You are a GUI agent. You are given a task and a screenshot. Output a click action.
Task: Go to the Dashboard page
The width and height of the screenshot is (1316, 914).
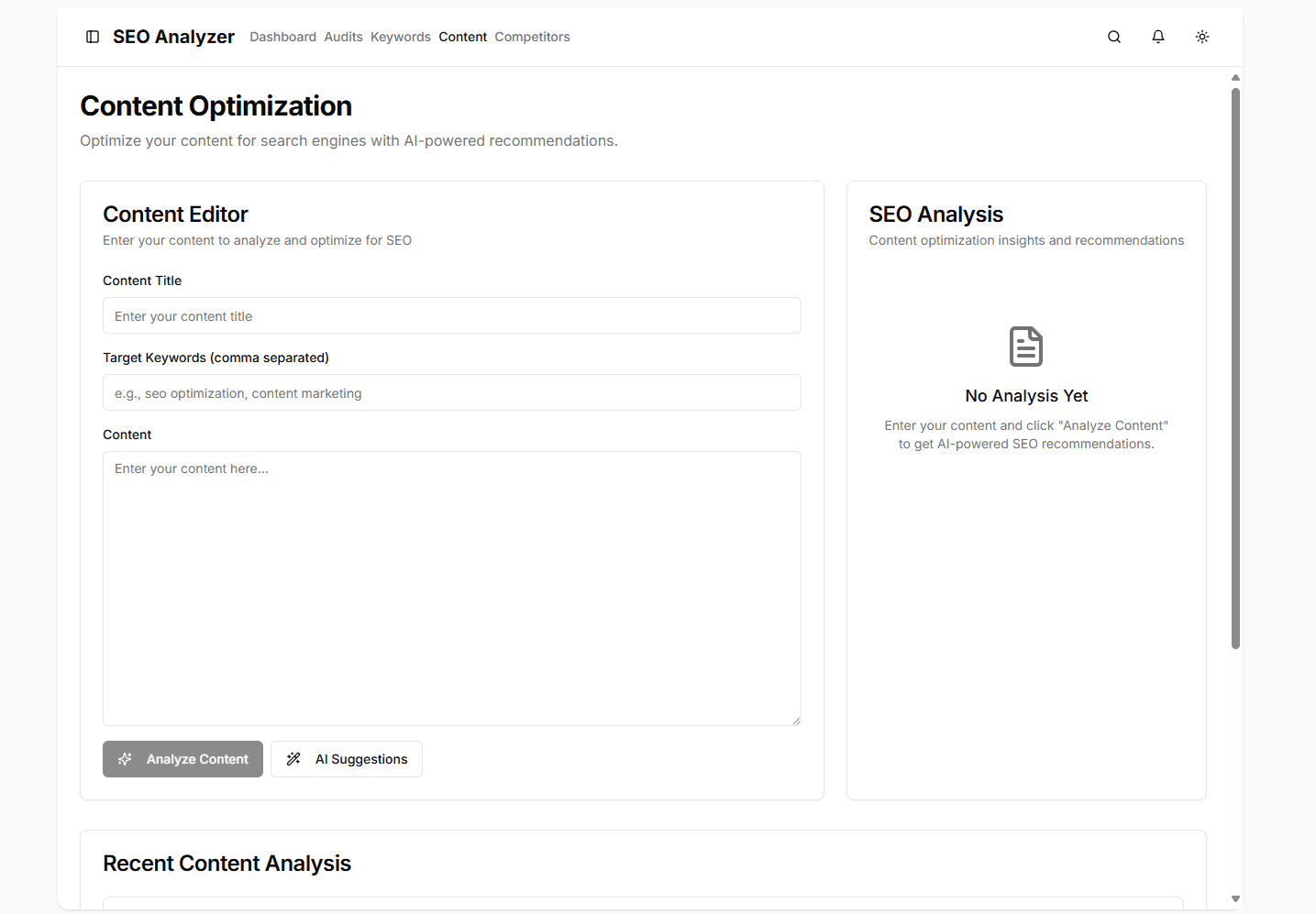pyautogui.click(x=282, y=37)
